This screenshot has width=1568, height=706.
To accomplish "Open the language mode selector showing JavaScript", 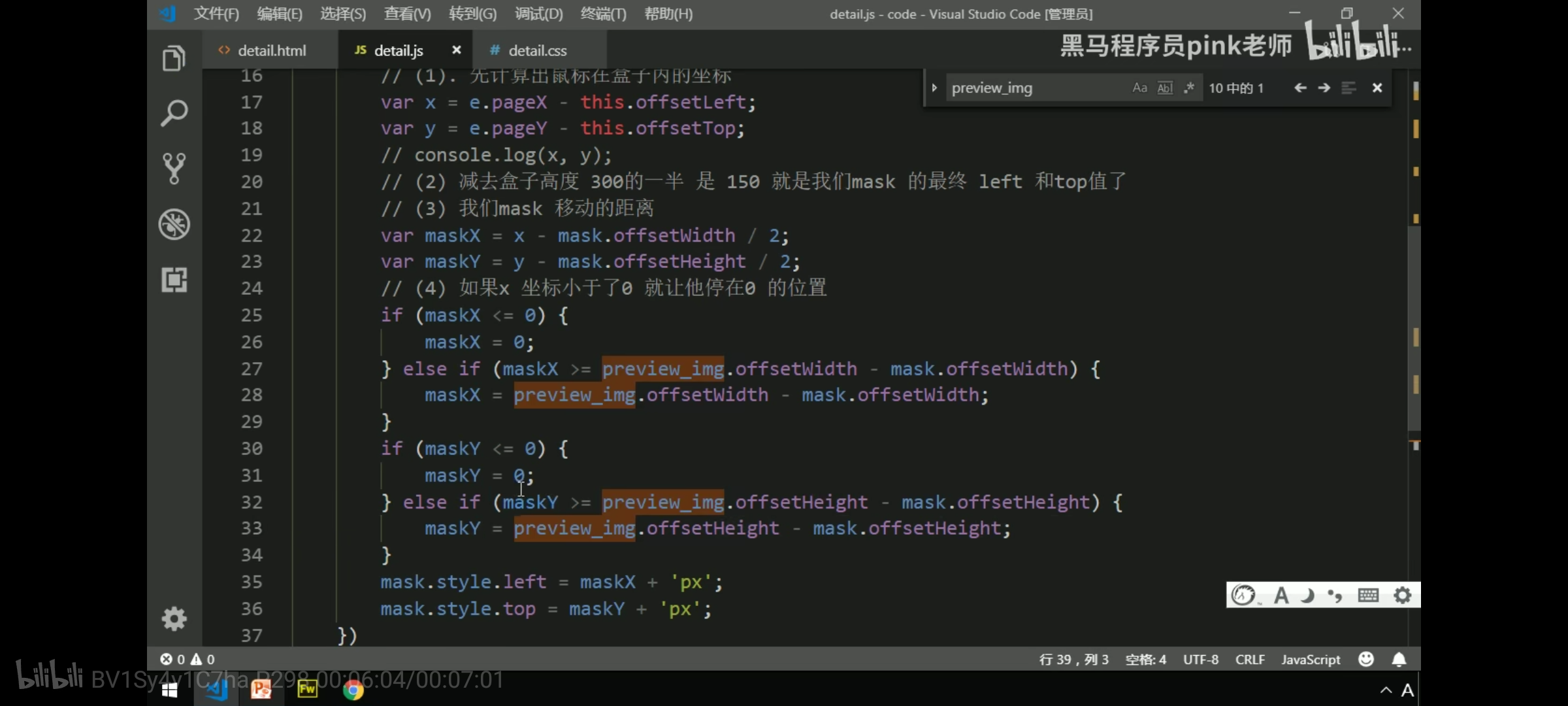I will tap(1310, 659).
